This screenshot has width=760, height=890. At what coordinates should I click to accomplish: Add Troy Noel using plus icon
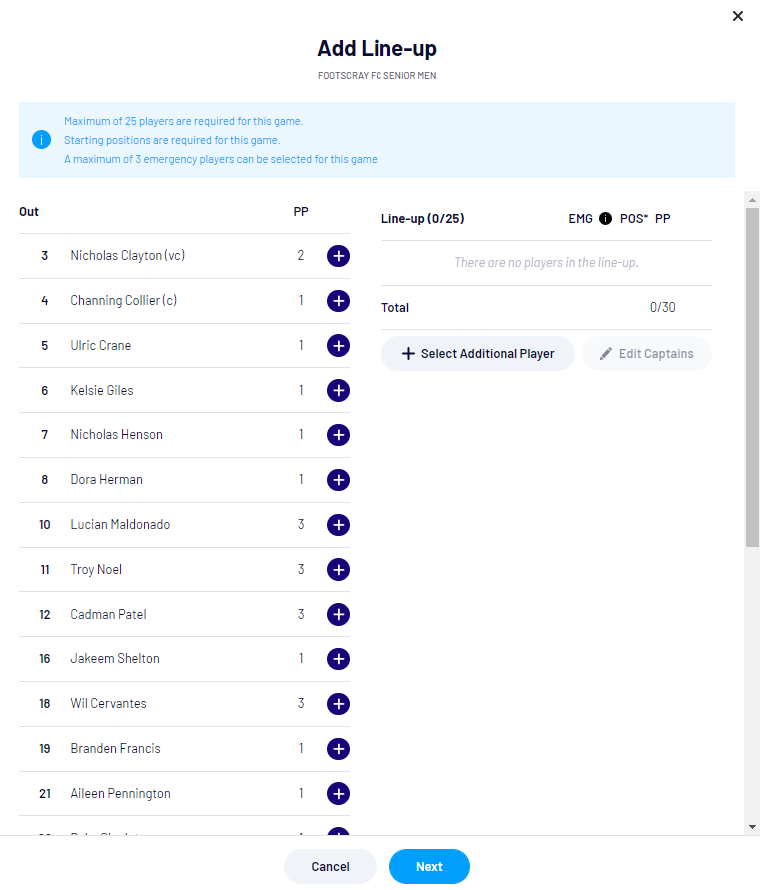pyautogui.click(x=338, y=570)
